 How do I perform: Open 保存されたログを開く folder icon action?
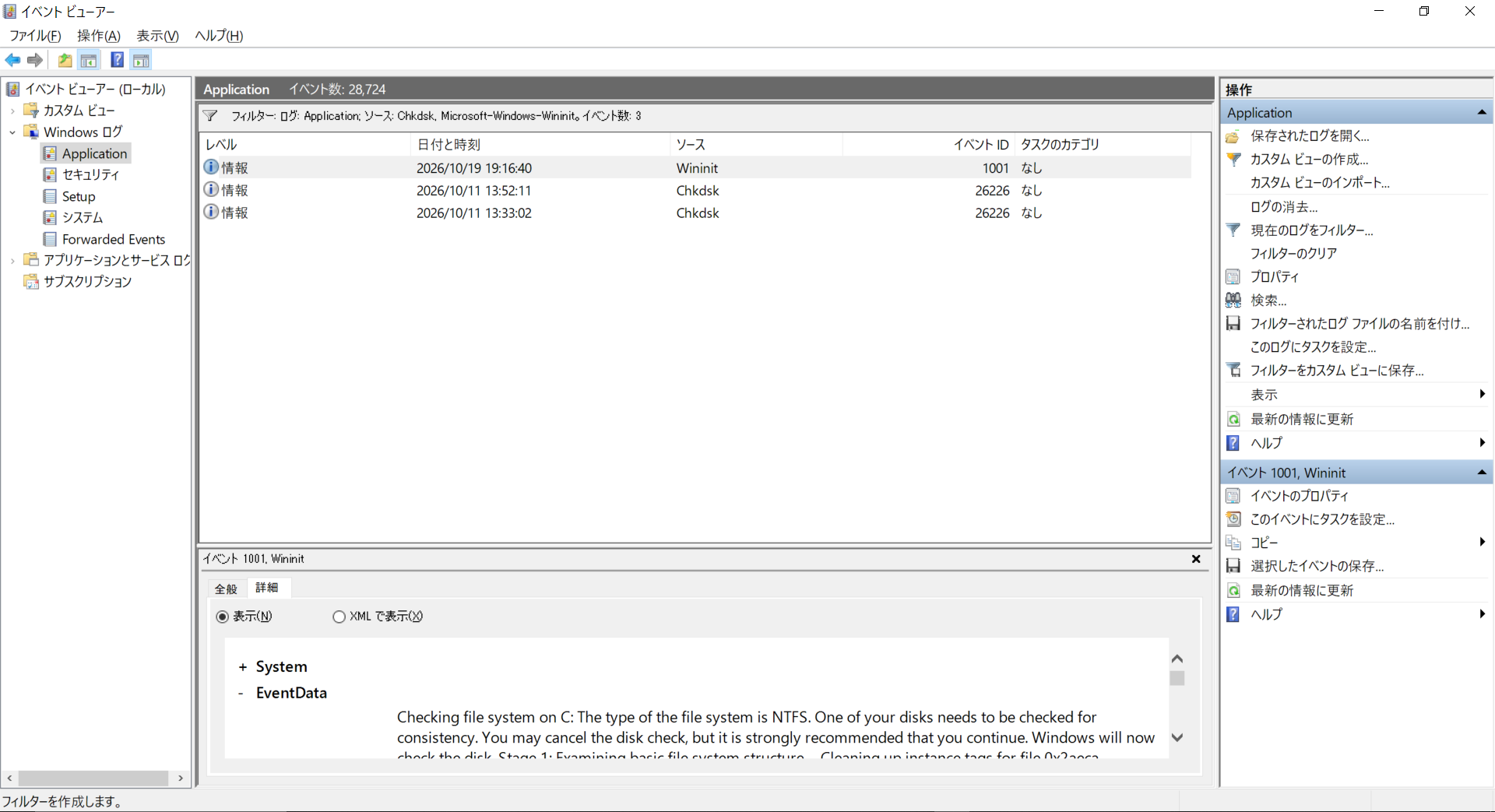[x=1233, y=136]
